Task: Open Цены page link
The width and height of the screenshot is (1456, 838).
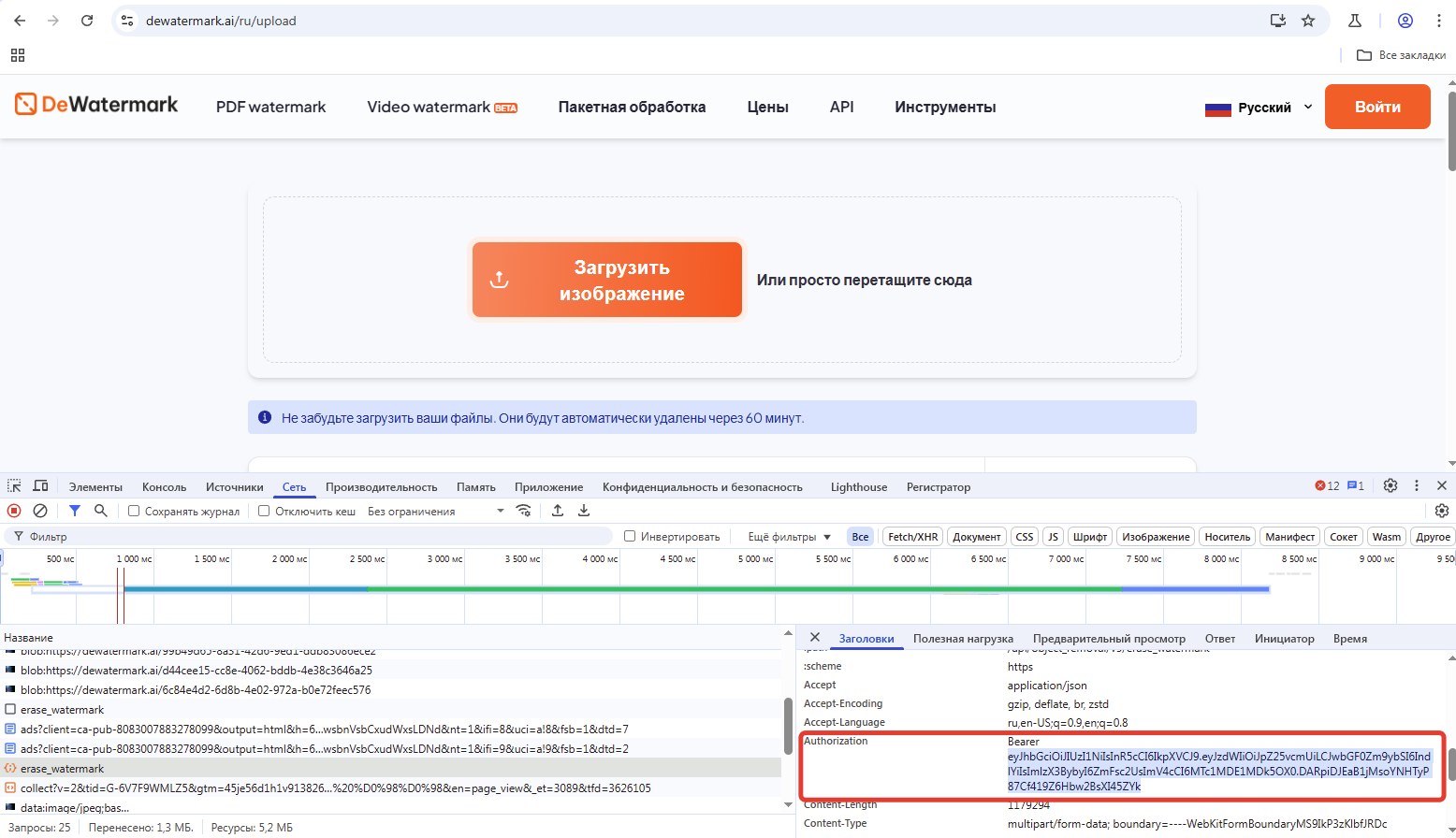Action: click(767, 108)
